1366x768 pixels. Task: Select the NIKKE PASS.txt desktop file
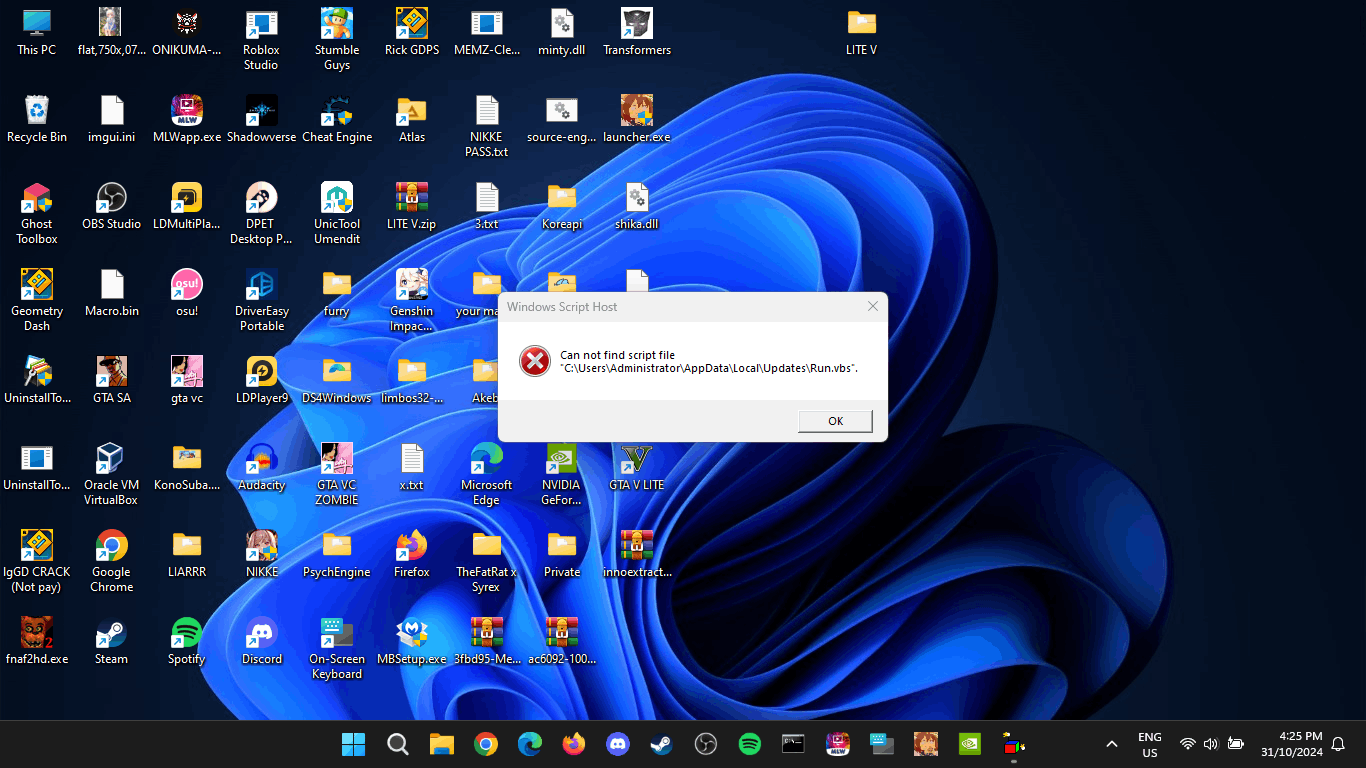pos(487,127)
